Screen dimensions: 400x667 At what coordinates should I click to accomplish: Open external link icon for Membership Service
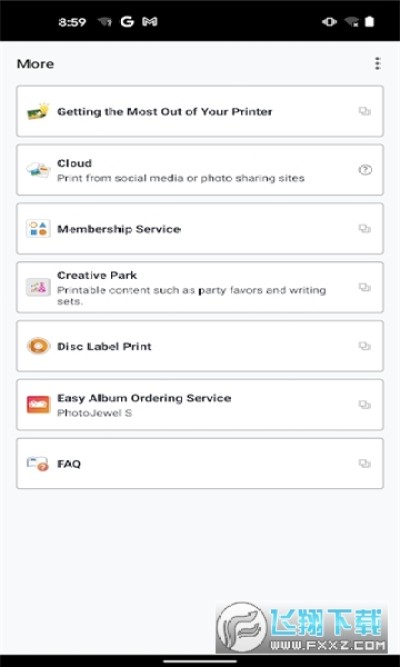[x=365, y=229]
